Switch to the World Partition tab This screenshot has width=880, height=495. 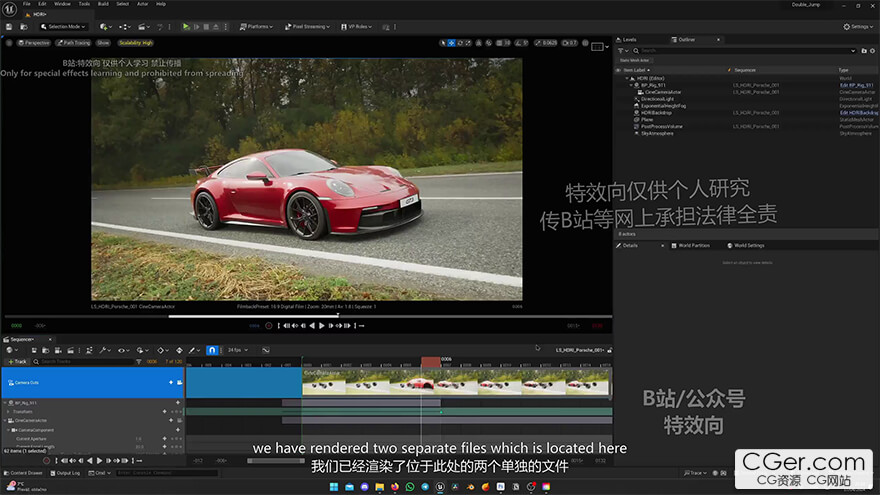tap(691, 245)
